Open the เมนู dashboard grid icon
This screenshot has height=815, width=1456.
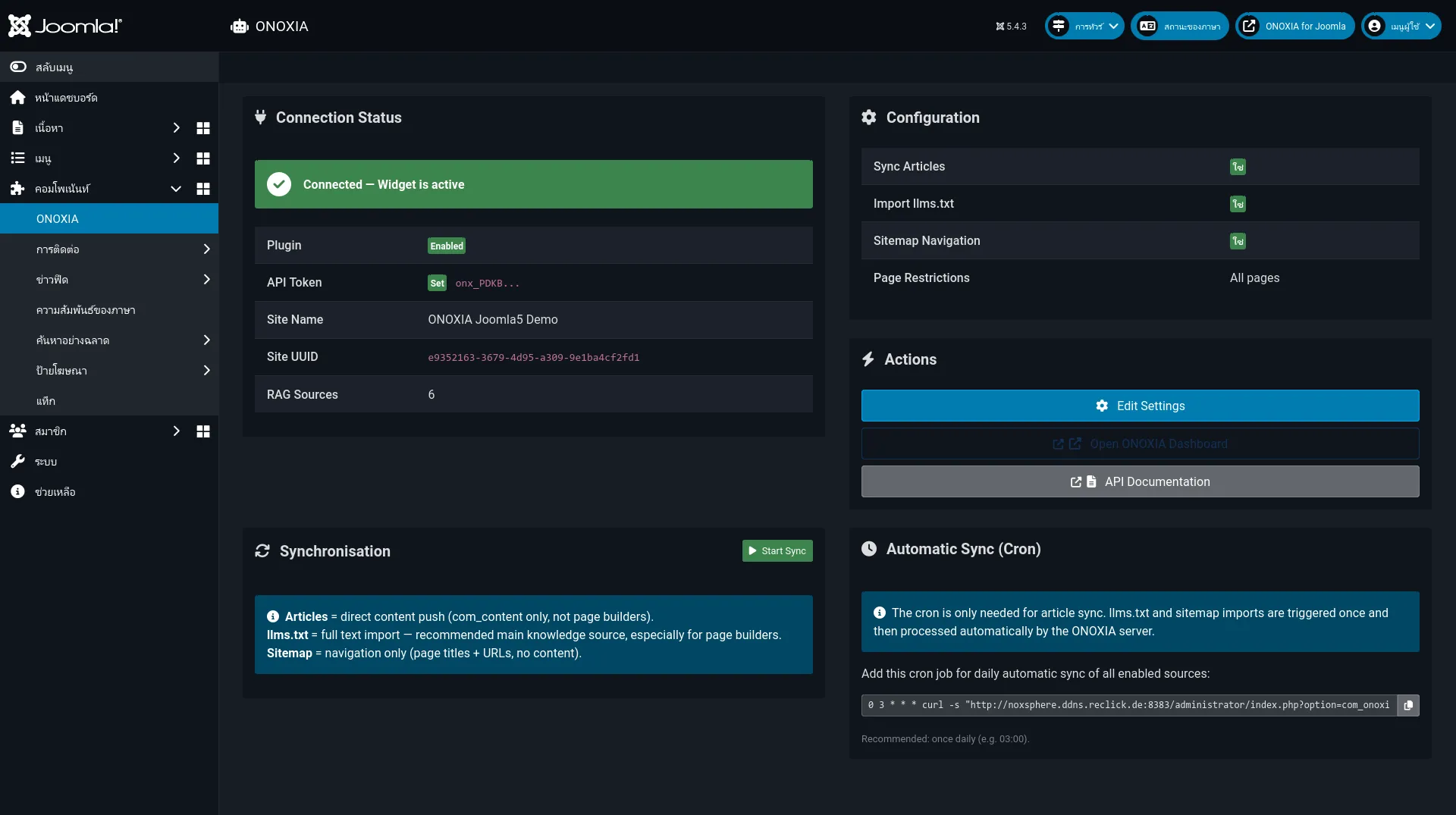coord(203,158)
